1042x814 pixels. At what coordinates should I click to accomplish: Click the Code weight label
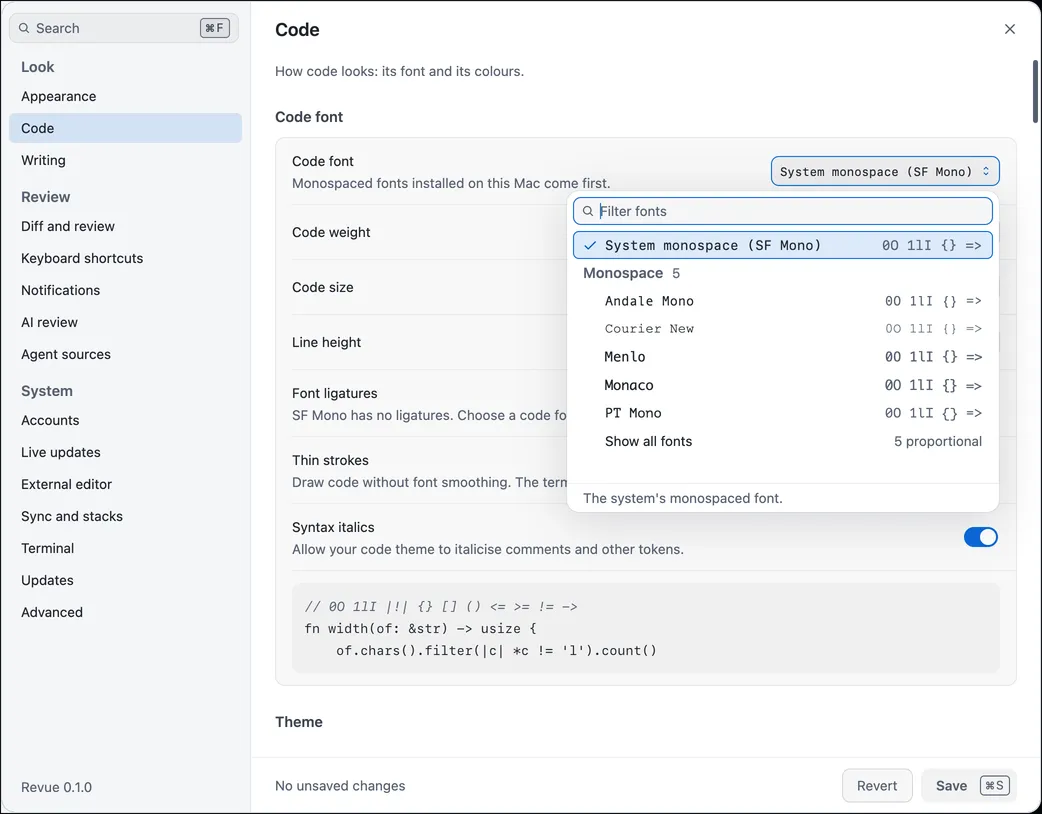[x=331, y=232]
